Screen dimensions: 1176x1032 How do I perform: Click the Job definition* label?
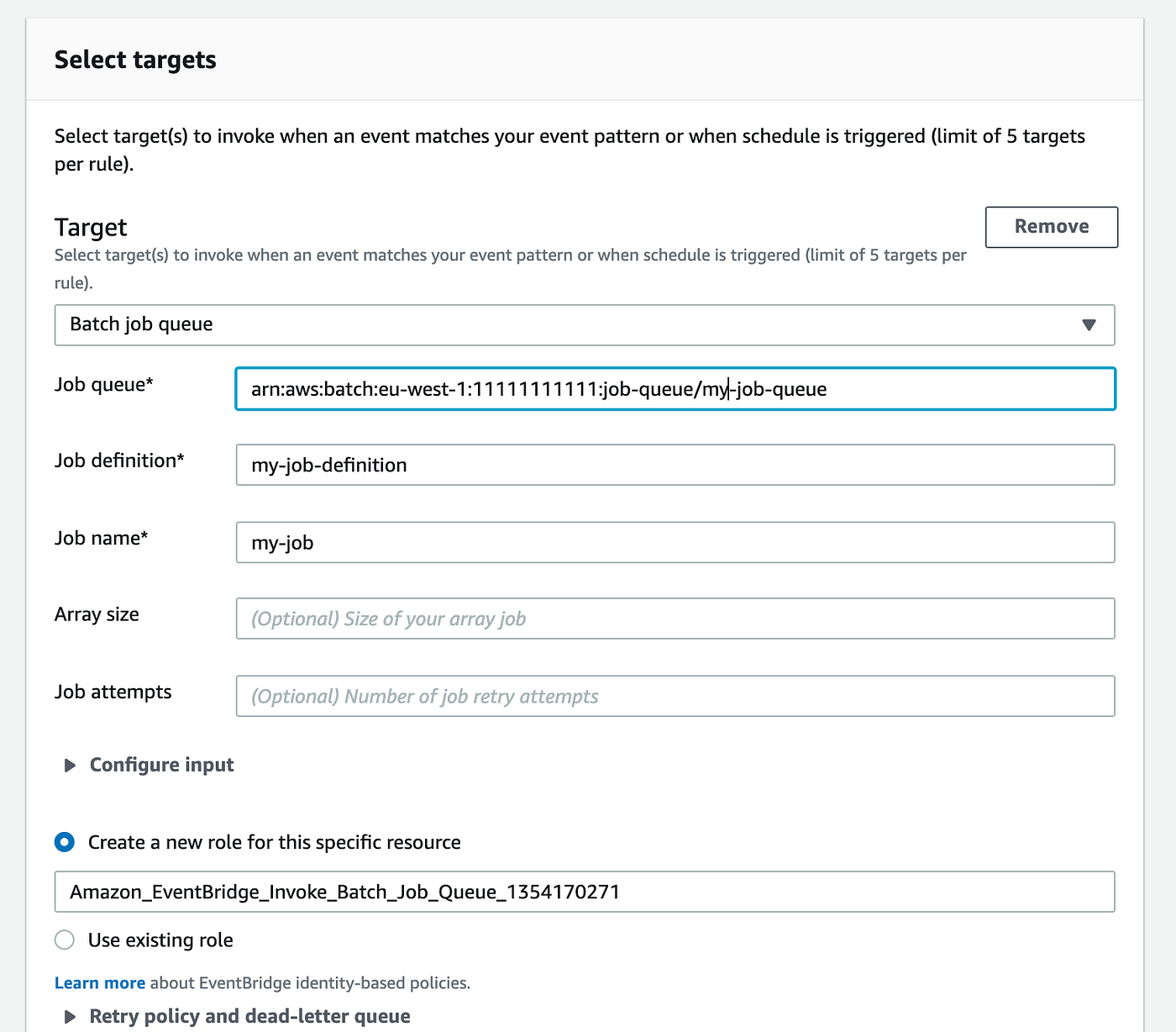point(119,461)
